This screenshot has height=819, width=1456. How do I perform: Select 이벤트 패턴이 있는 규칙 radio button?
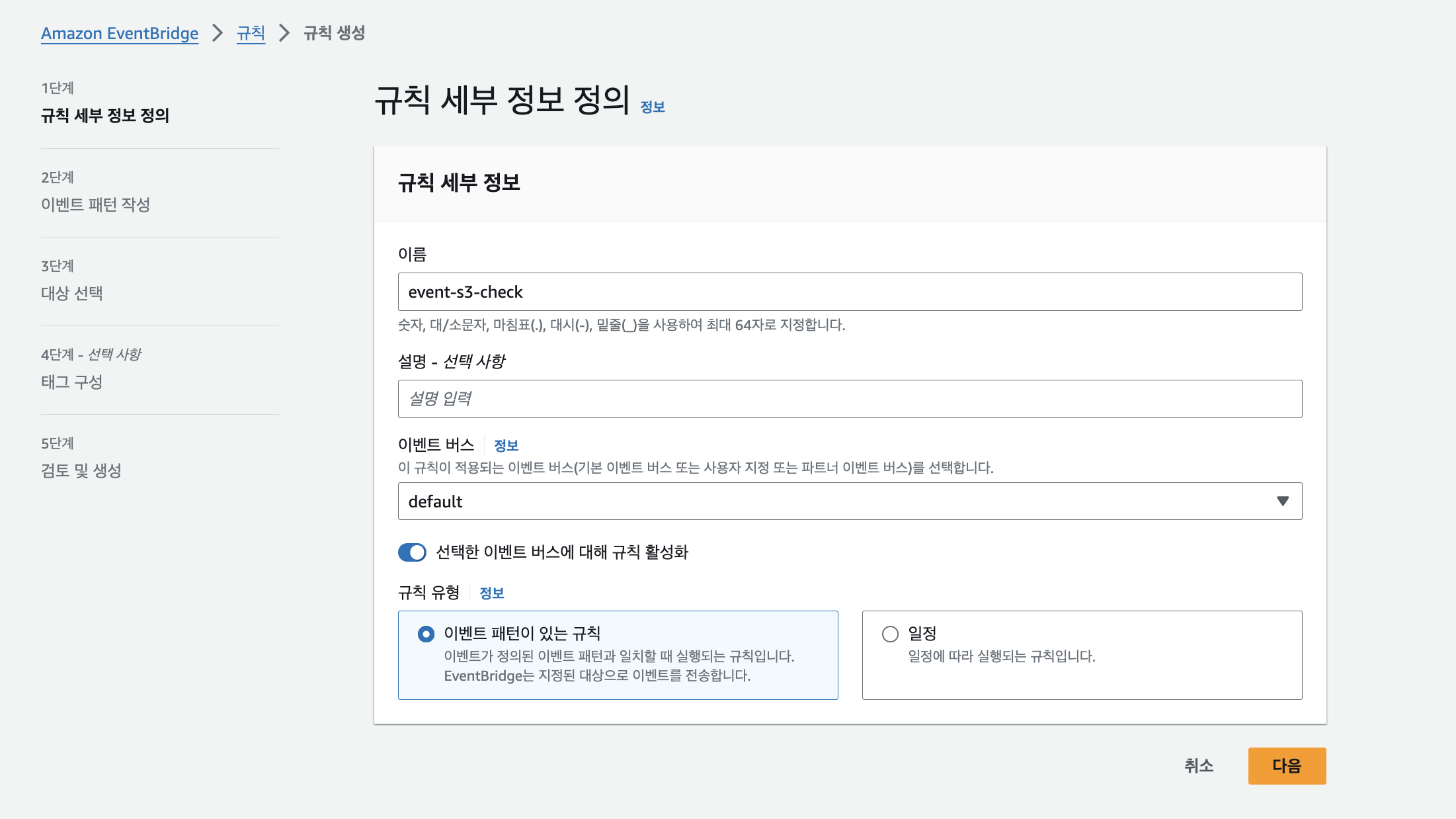pyautogui.click(x=426, y=634)
